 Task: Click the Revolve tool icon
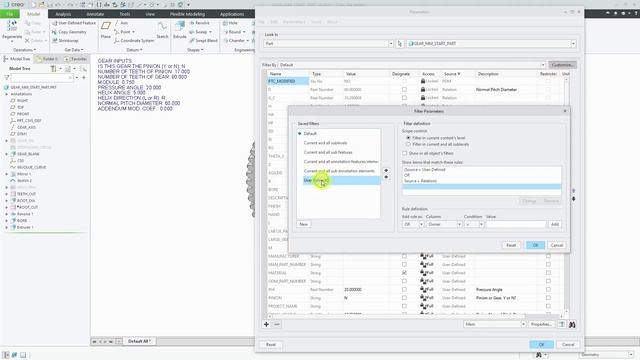point(192,23)
